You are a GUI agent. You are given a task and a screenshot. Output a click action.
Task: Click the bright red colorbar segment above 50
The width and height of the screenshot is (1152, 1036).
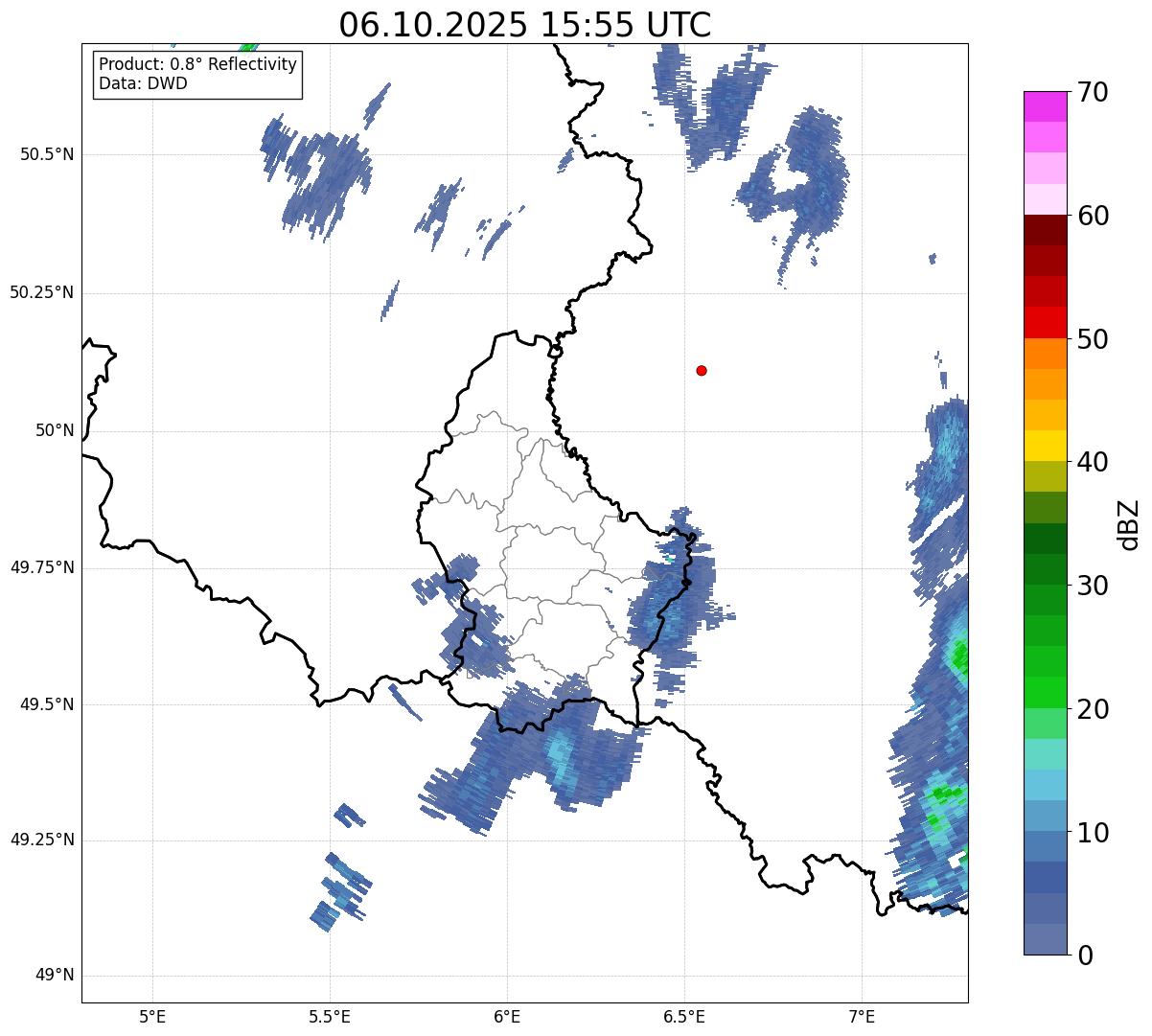pos(1046,322)
